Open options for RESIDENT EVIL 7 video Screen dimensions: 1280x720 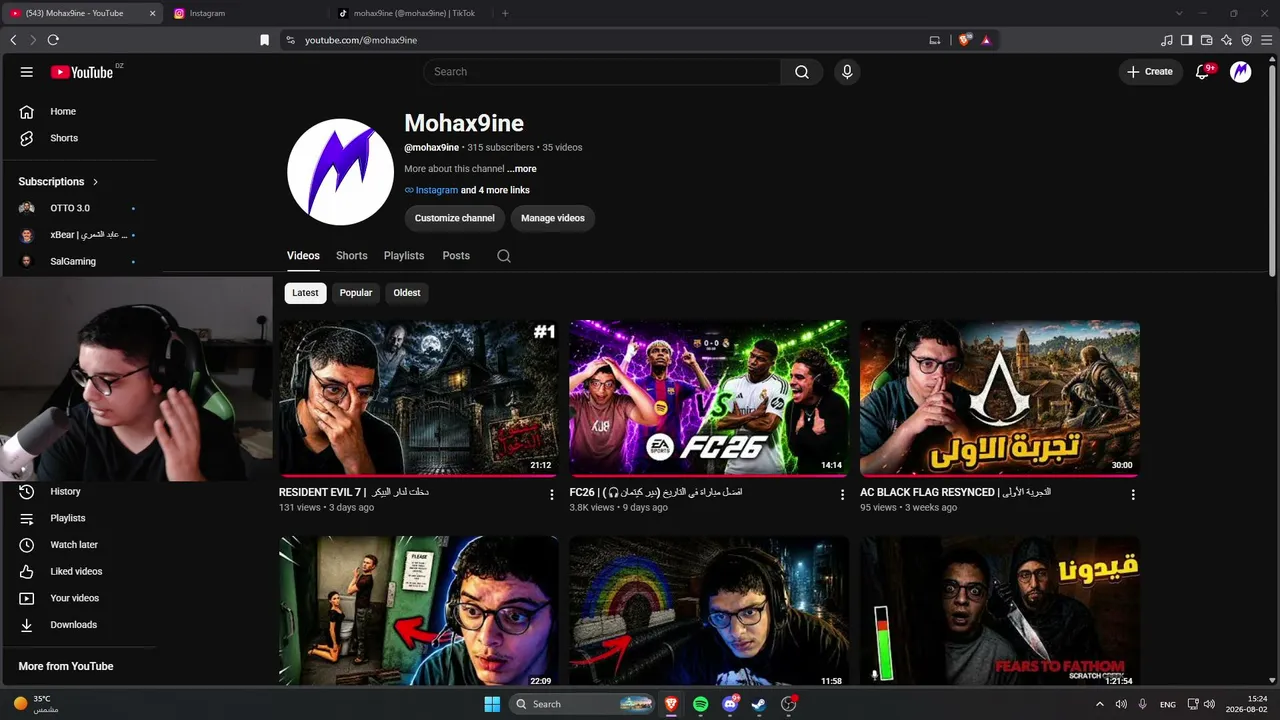[x=552, y=495]
